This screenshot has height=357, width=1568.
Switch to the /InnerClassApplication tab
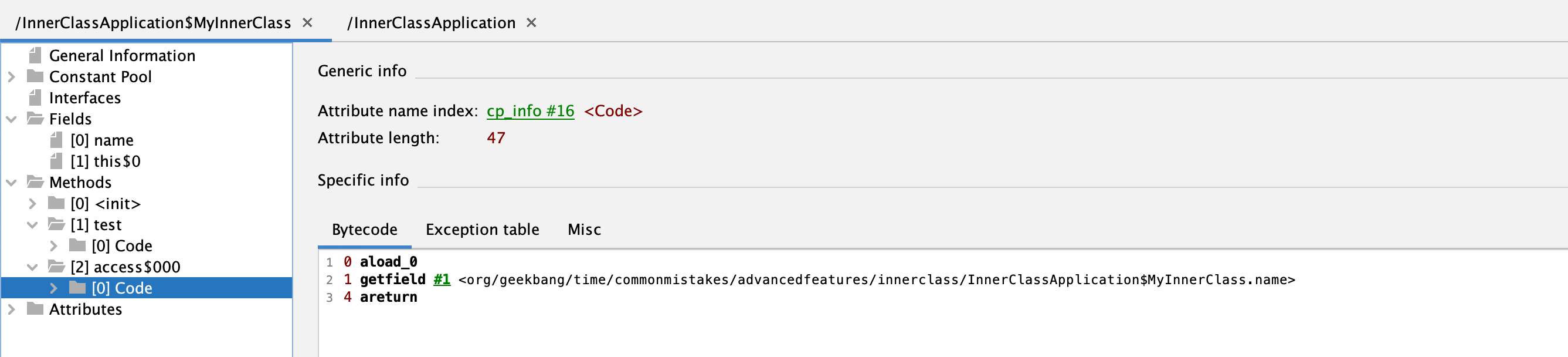coord(431,23)
